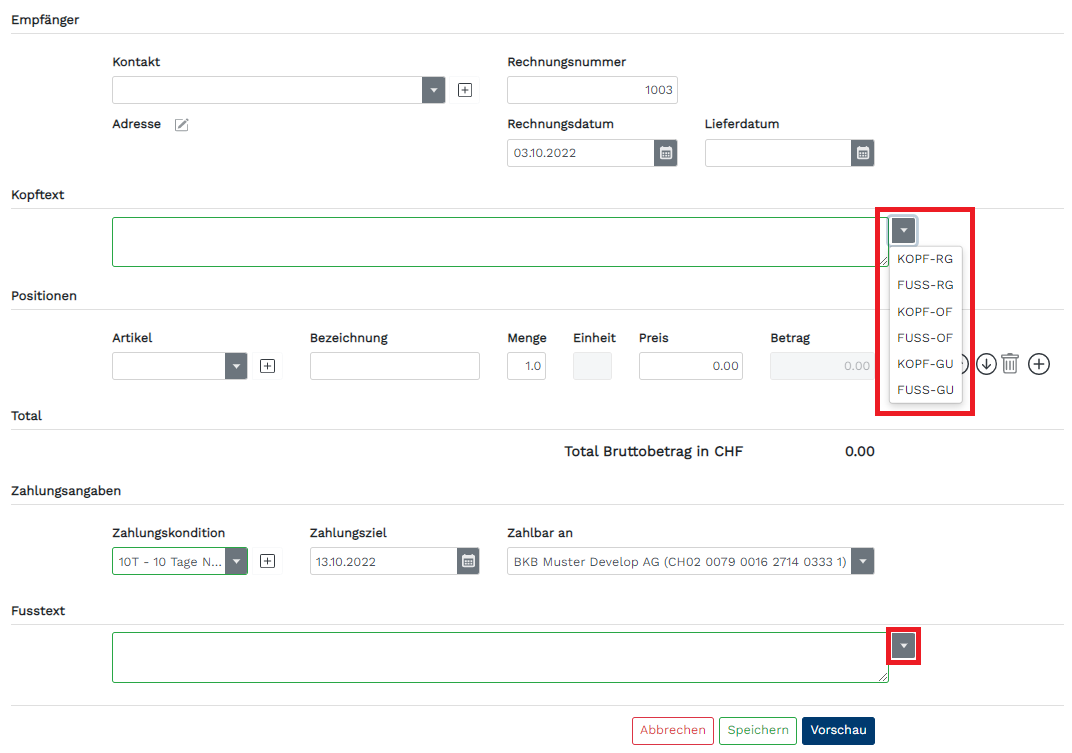Image resolution: width=1072 pixels, height=753 pixels.
Task: Click the Vorschau button
Action: (837, 731)
